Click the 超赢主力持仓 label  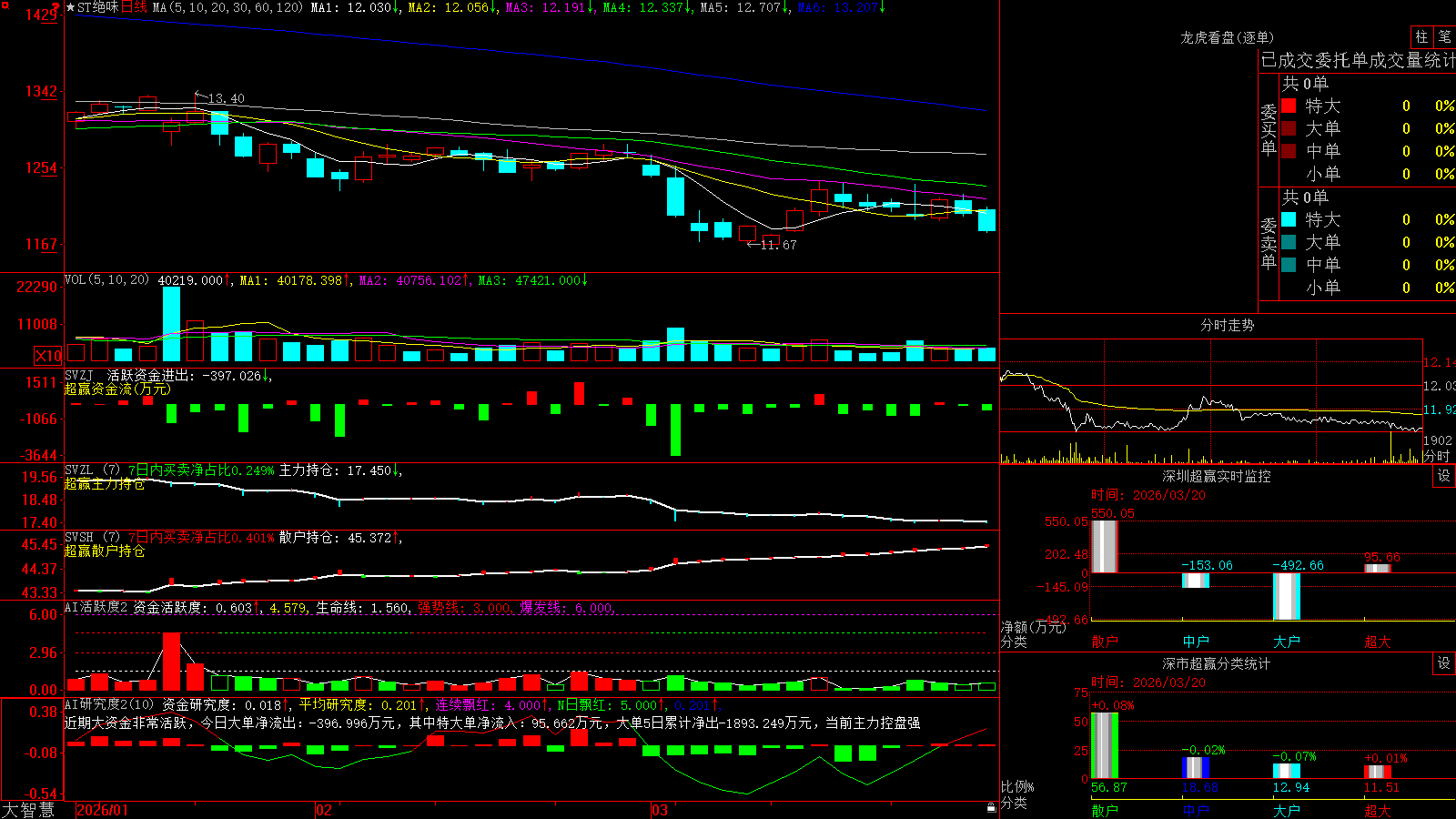(105, 483)
